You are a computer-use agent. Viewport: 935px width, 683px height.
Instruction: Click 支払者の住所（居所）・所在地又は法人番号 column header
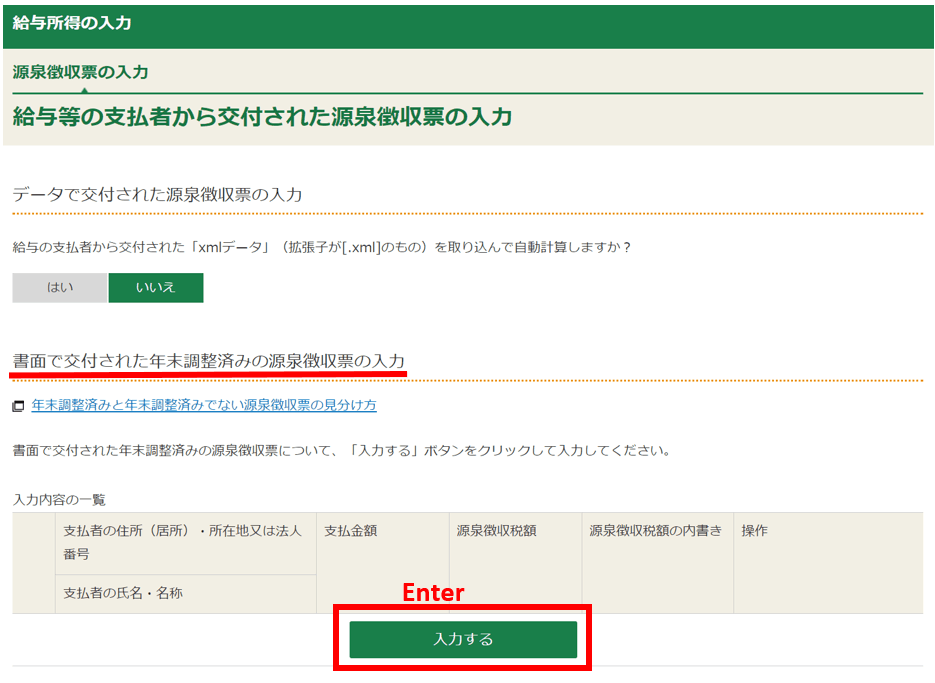coord(185,543)
